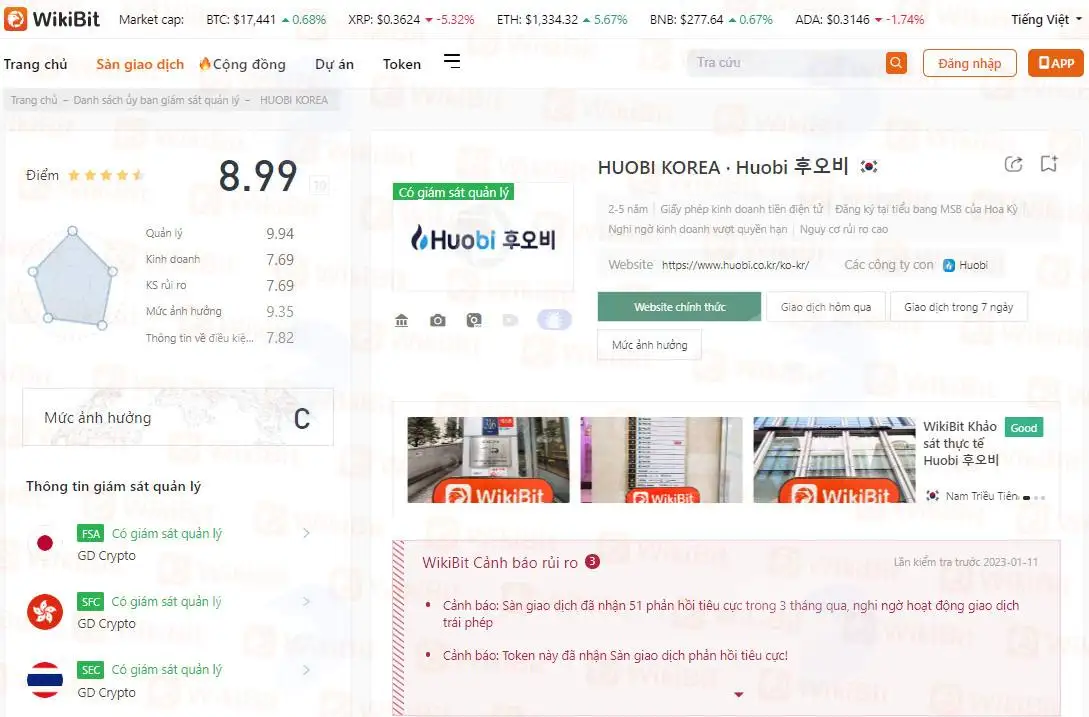Viewport: 1089px width, 717px height.
Task: Click the Nguy cơ rủi ro cao tag
Action: (844, 229)
